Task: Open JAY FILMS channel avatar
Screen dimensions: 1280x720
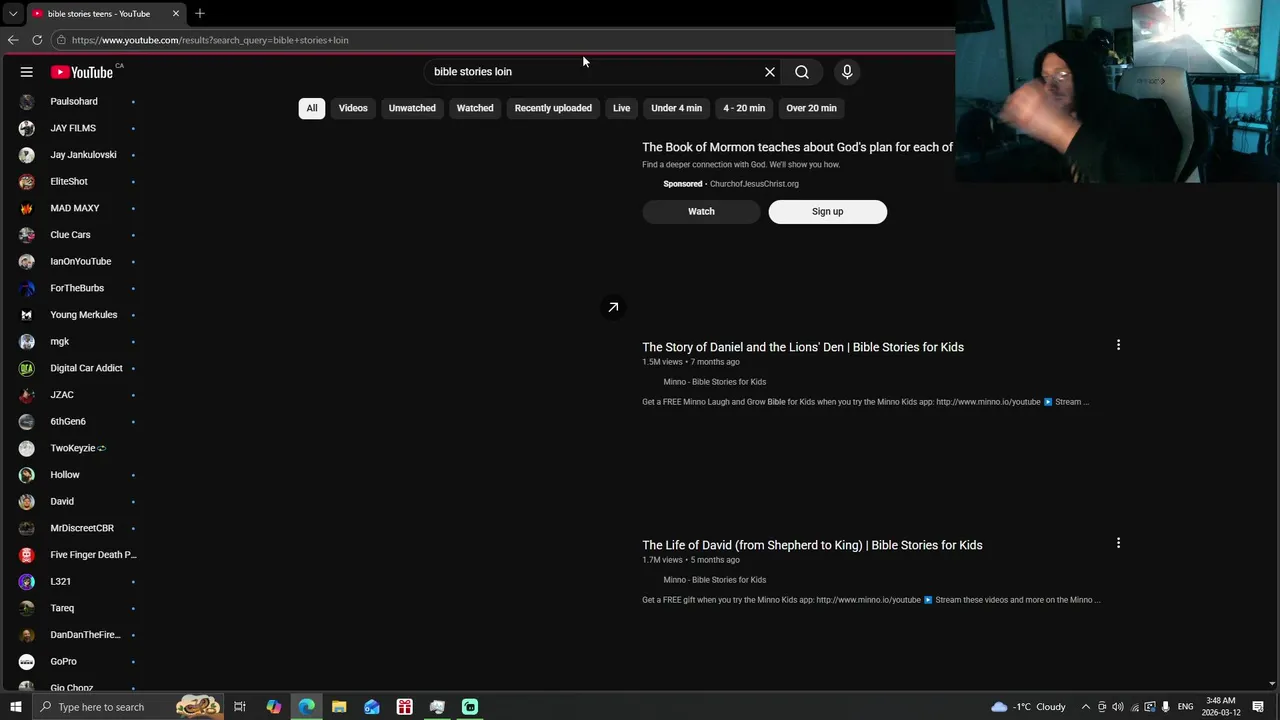Action: [27, 128]
